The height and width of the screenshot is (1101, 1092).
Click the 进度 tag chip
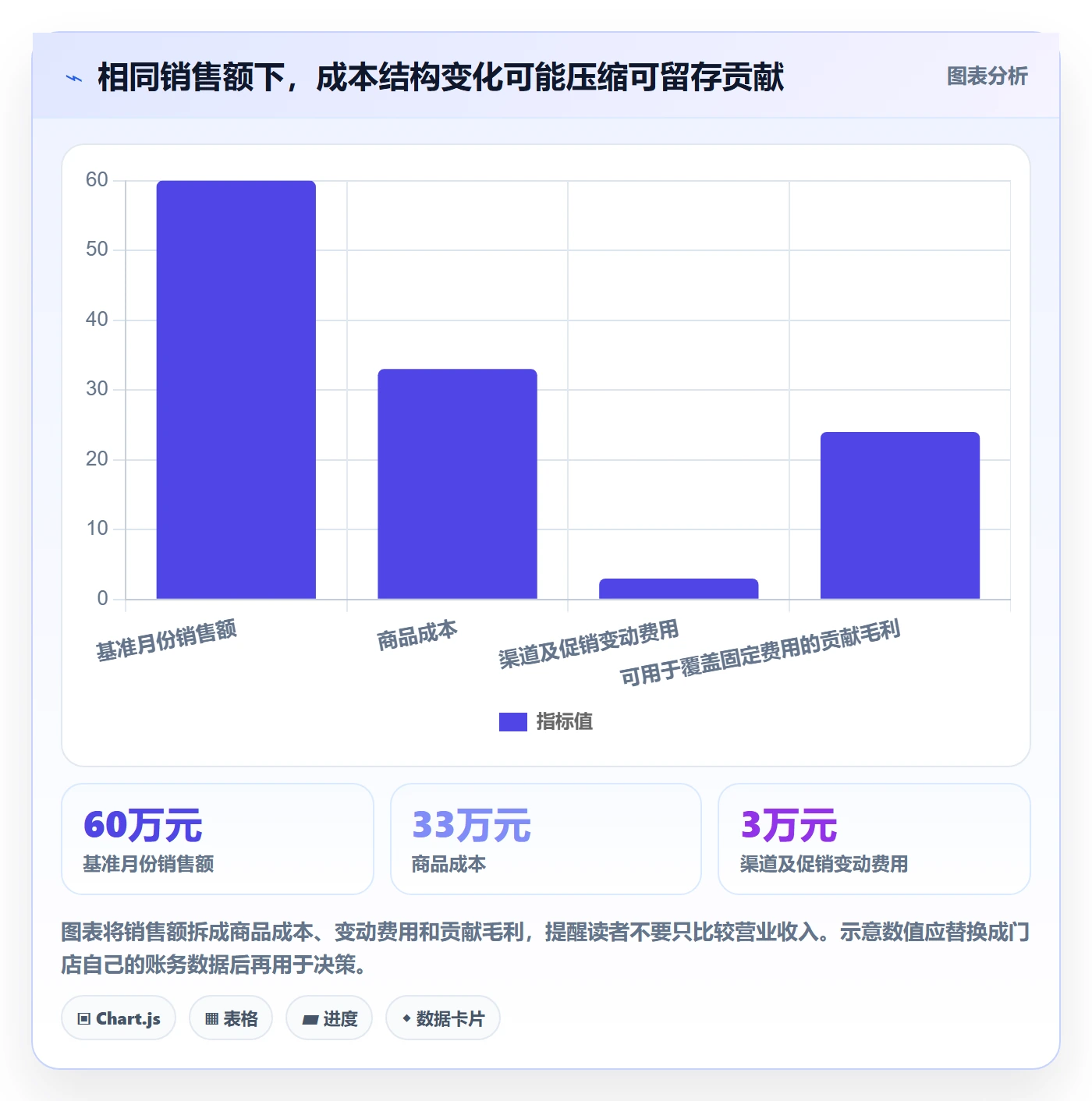[329, 1018]
